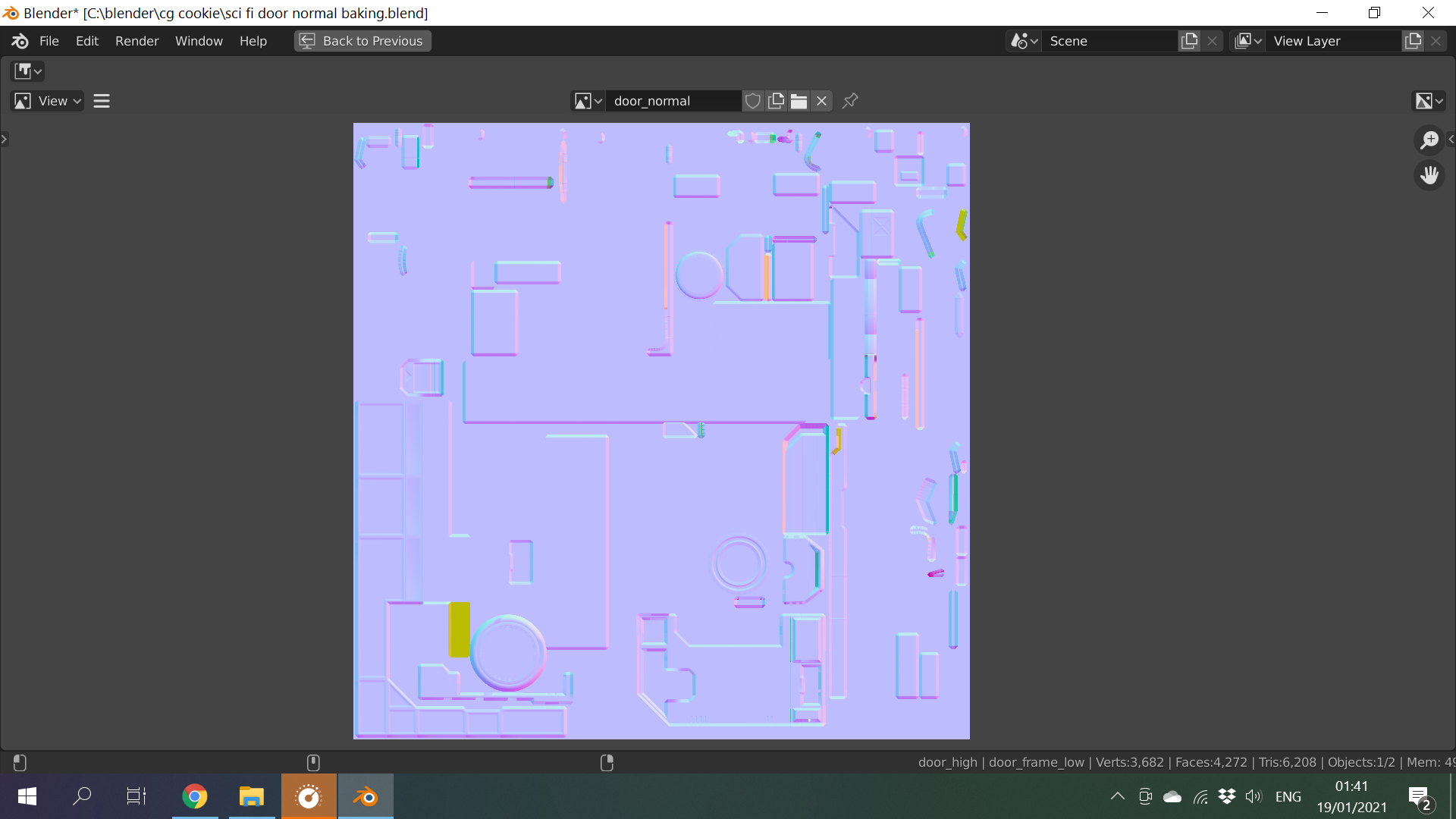
Task: Toggle the pin image button
Action: pos(850,101)
